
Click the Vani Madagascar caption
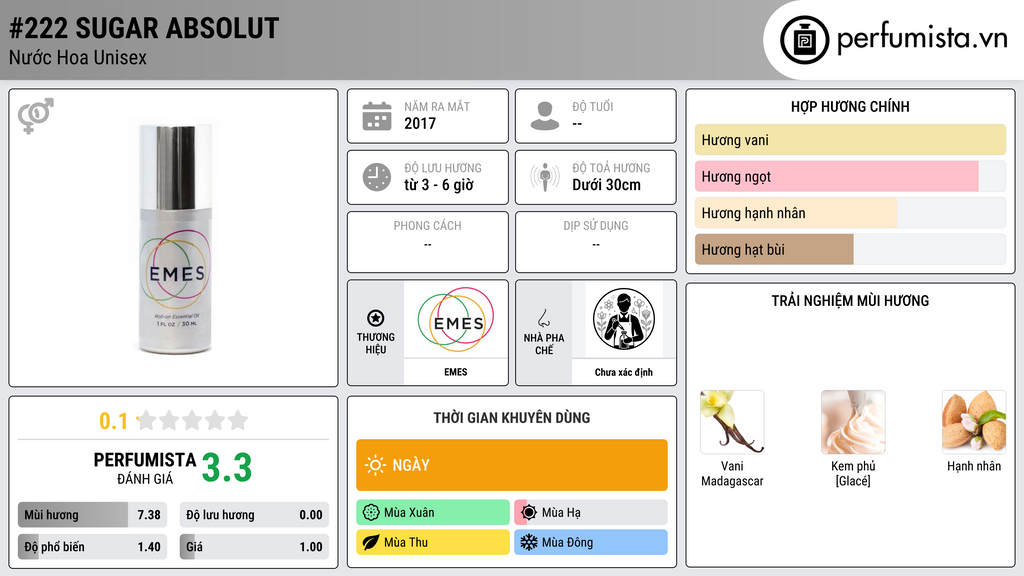[x=732, y=473]
